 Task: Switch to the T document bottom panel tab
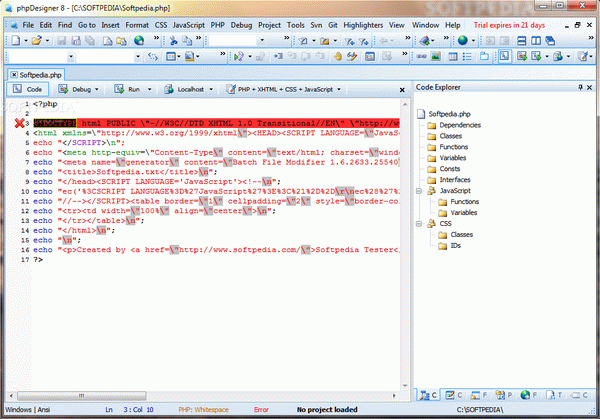tap(554, 395)
